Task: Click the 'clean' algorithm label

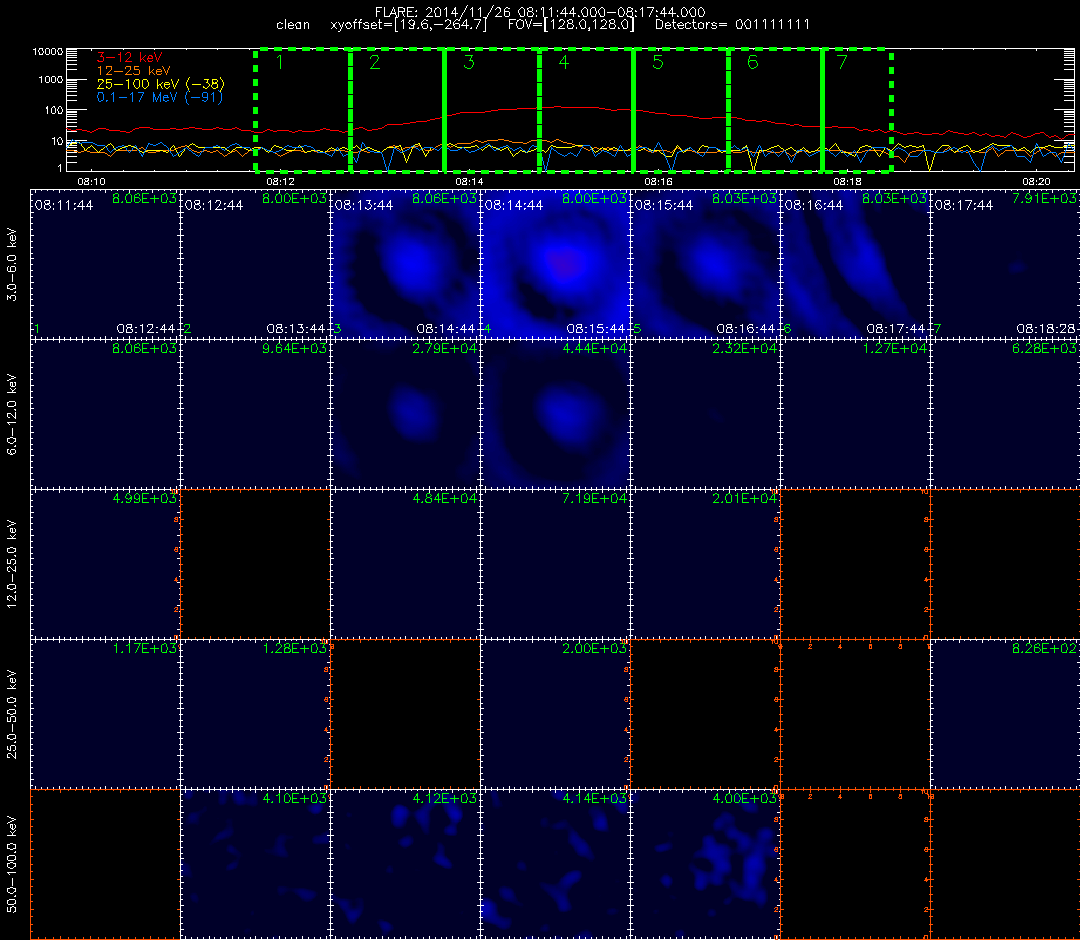Action: [x=293, y=25]
